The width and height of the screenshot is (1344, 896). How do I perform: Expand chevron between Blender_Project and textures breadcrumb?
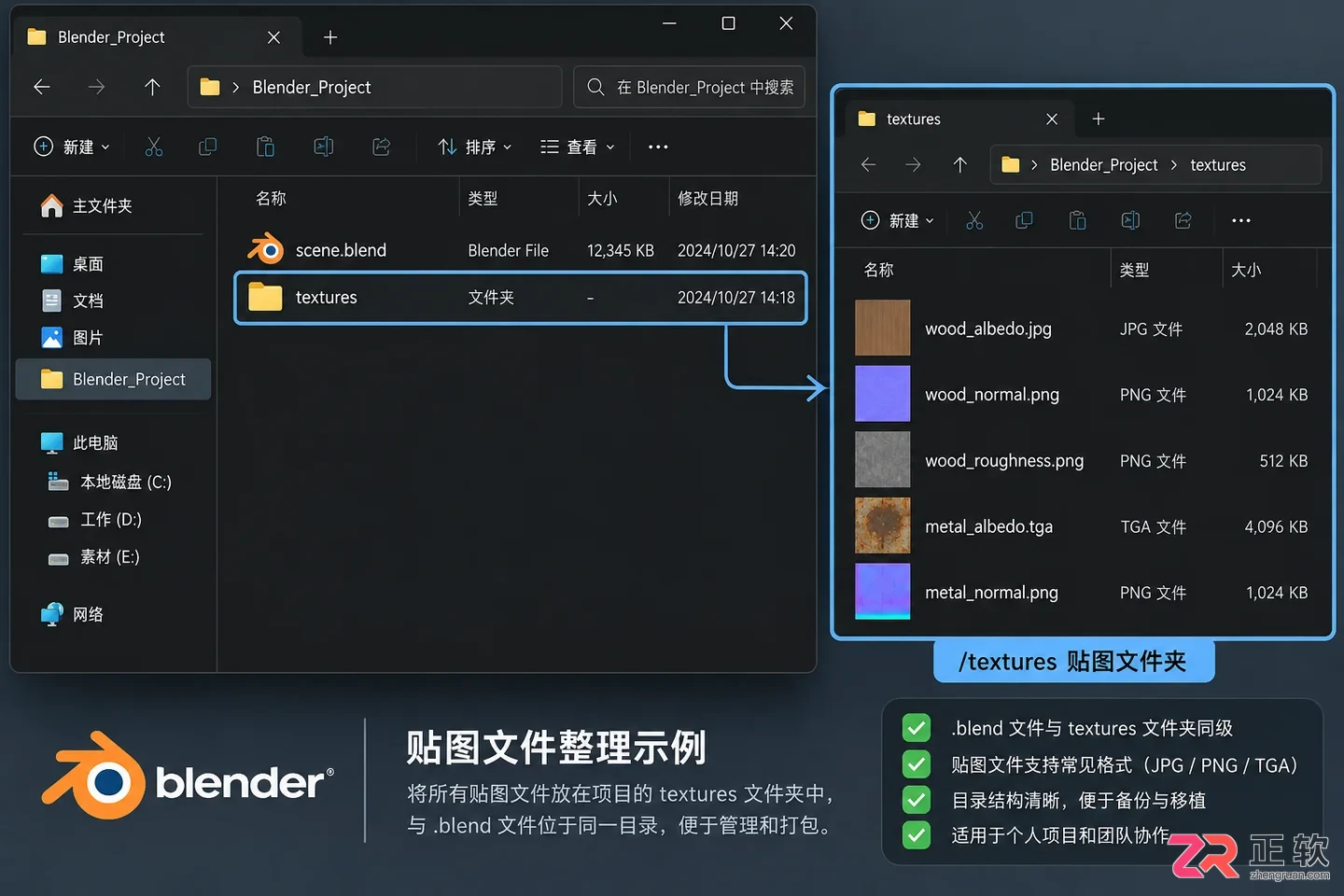(1174, 164)
